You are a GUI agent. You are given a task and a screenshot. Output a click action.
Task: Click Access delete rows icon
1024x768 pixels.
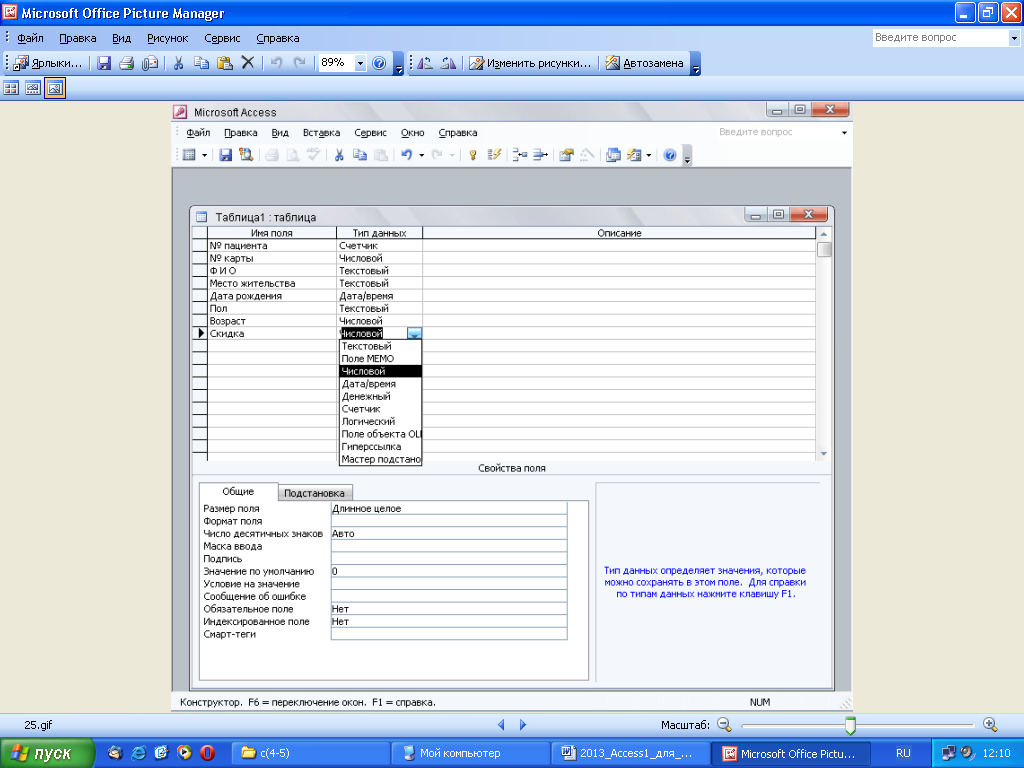point(540,155)
